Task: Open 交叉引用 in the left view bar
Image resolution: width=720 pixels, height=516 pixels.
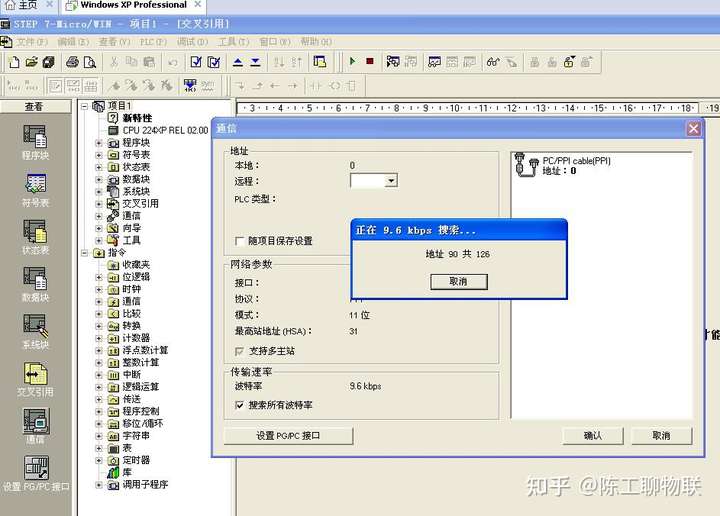Action: click(x=35, y=379)
